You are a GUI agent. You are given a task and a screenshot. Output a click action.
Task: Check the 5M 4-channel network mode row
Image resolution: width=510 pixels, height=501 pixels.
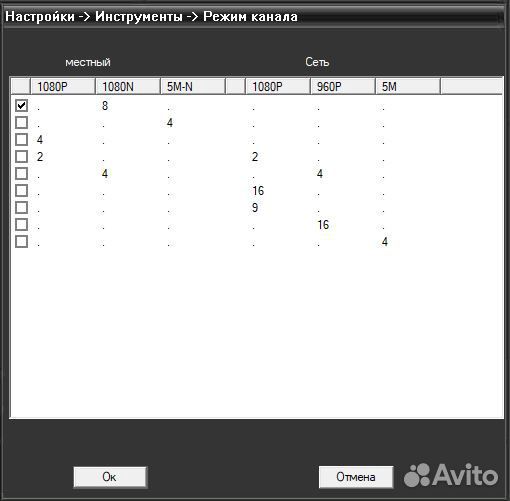click(21, 242)
